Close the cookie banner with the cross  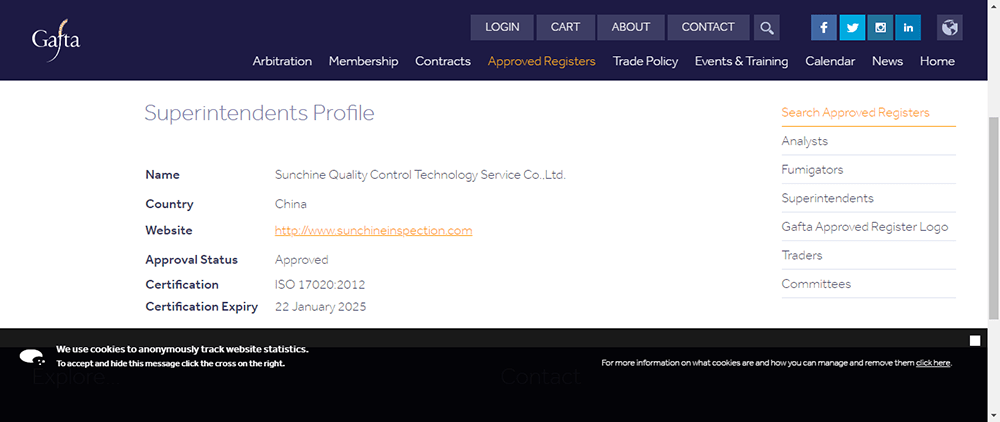click(974, 341)
